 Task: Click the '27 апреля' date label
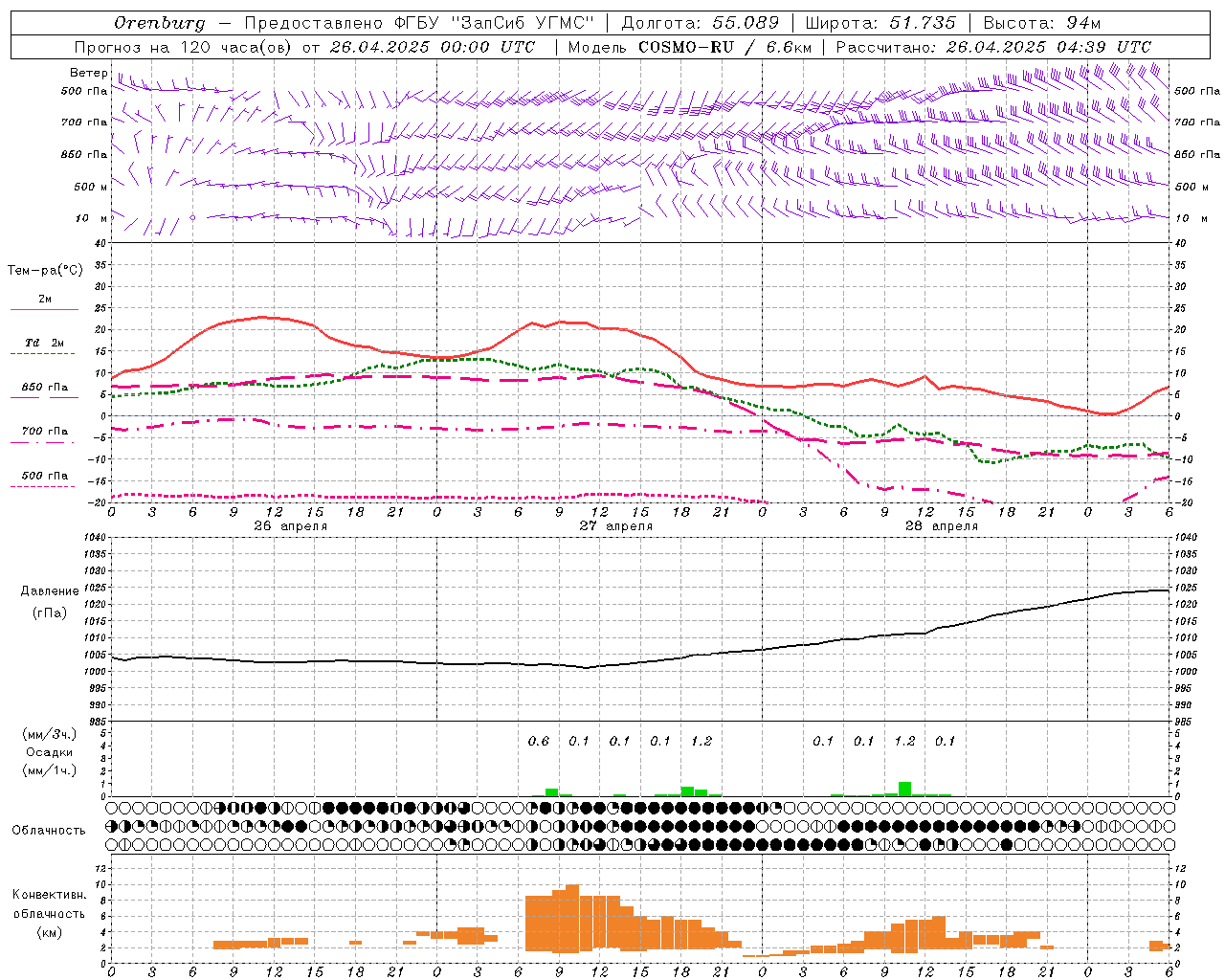616,526
